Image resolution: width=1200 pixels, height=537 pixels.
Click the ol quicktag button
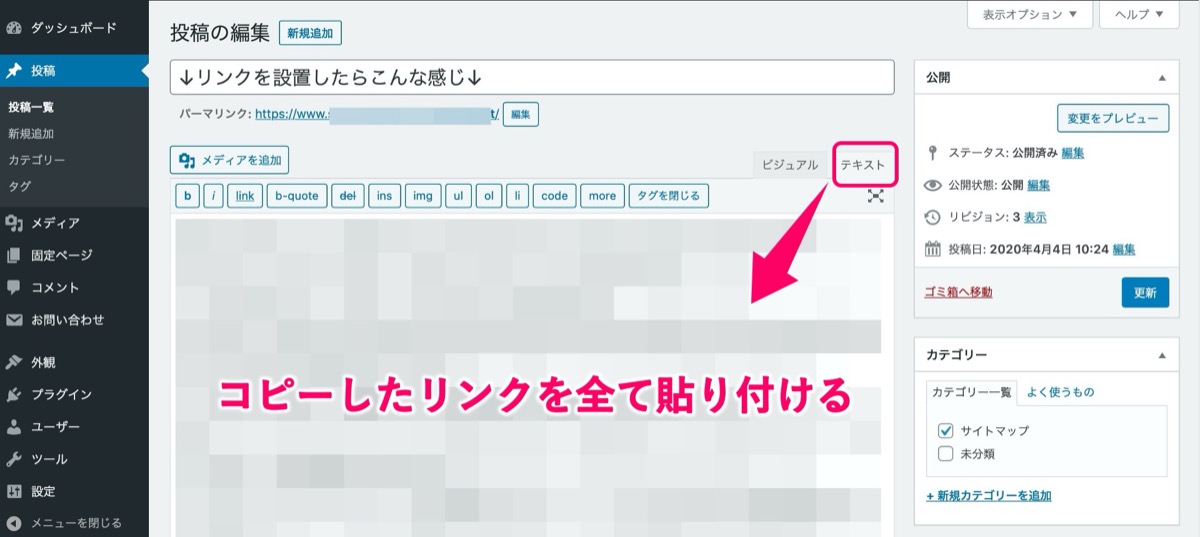pos(488,196)
